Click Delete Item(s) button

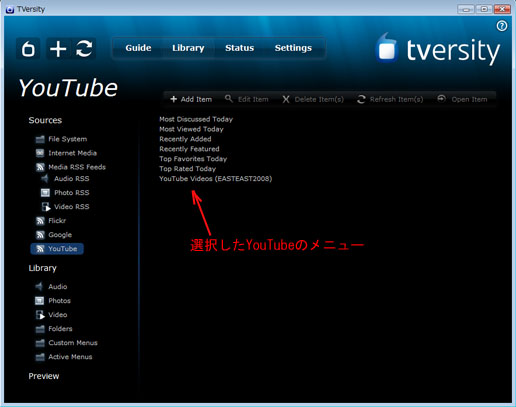click(x=313, y=99)
